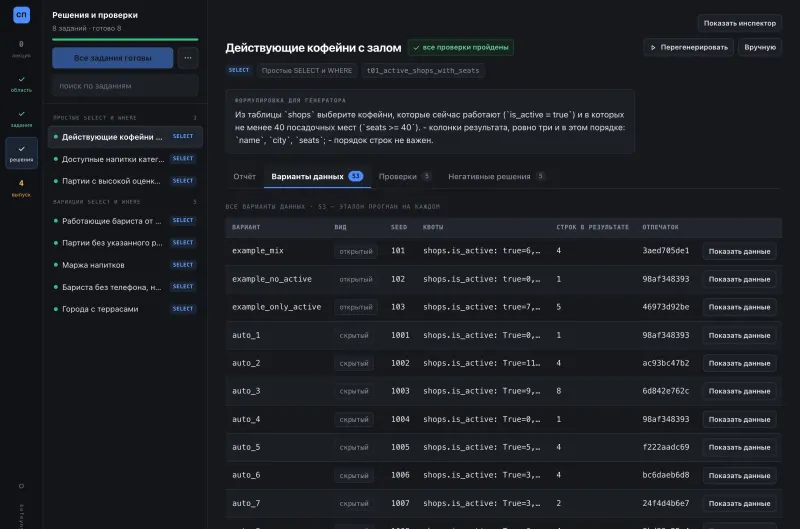Click seed value 1005
Image resolution: width=800 pixels, height=529 pixels.
400,447
